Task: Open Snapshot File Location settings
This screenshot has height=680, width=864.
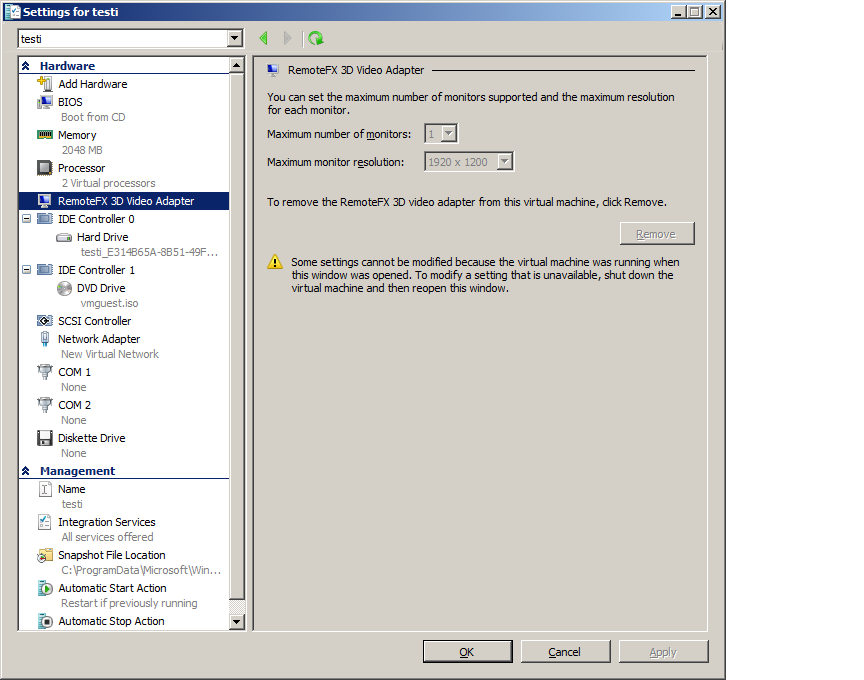Action: [x=111, y=555]
